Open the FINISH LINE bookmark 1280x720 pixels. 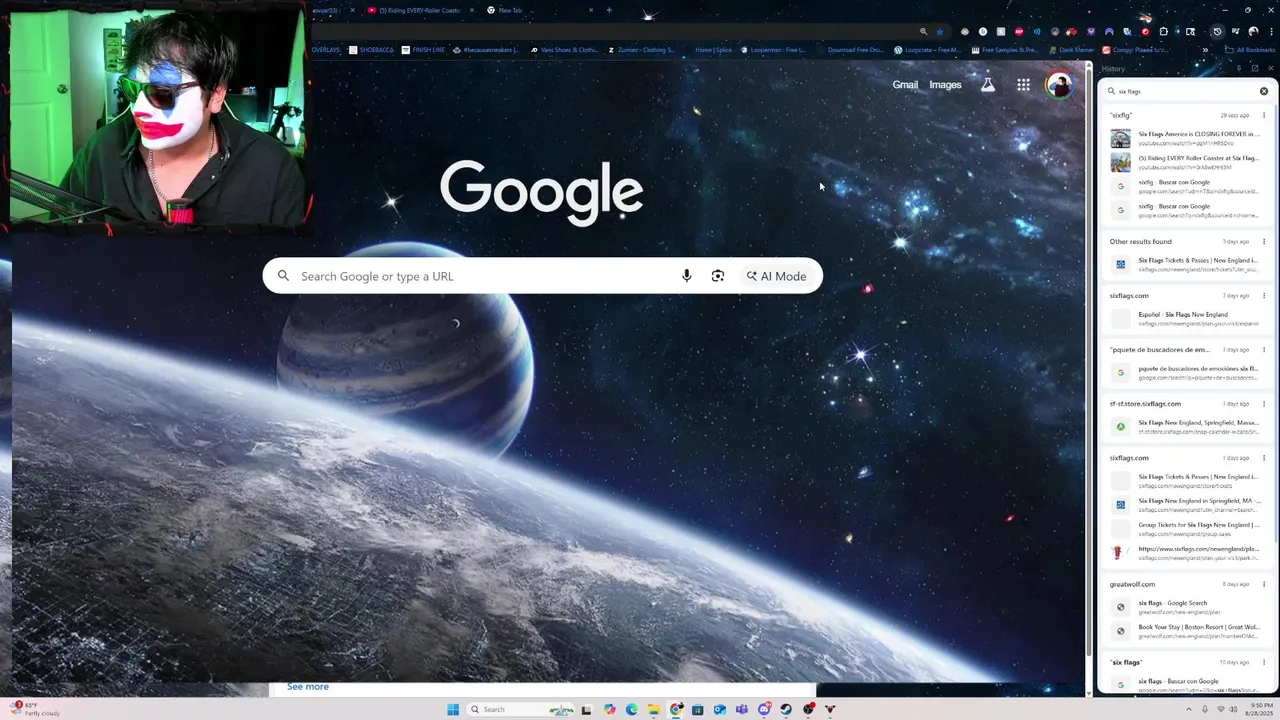coord(424,50)
